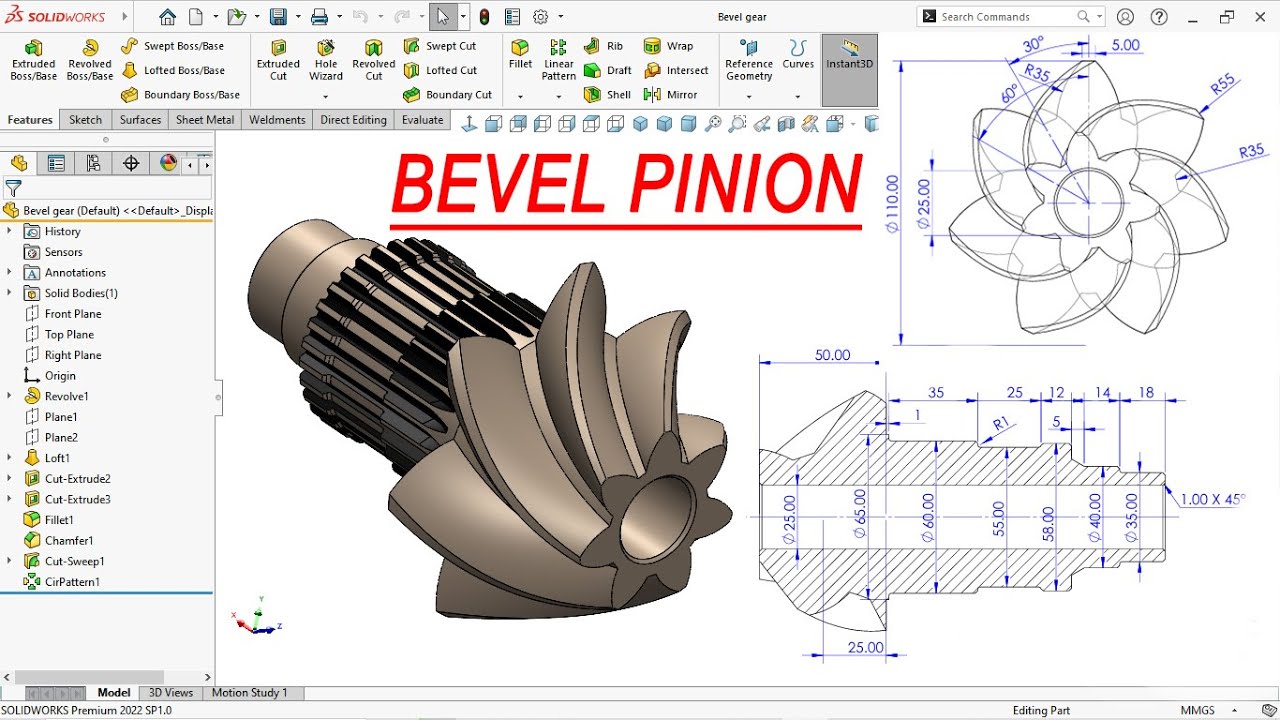The height and width of the screenshot is (720, 1280).
Task: Open the Sheet Metal tab
Action: [205, 120]
